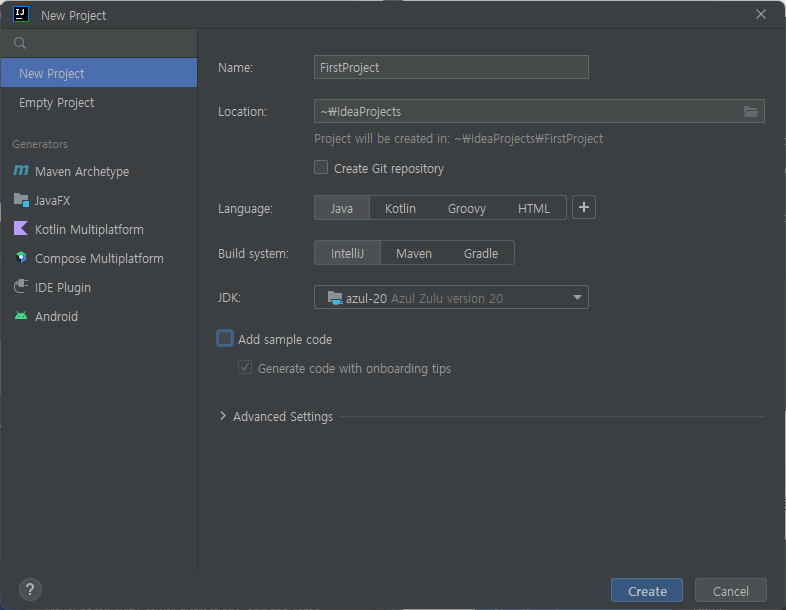Image resolution: width=786 pixels, height=610 pixels.
Task: Click the Generators section heading
Action: point(40,144)
